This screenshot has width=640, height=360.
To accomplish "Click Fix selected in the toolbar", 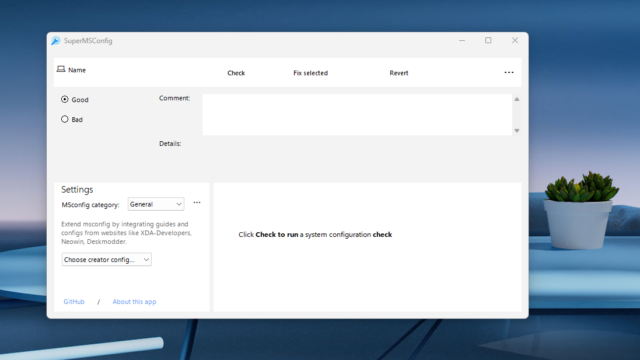I will pos(311,73).
